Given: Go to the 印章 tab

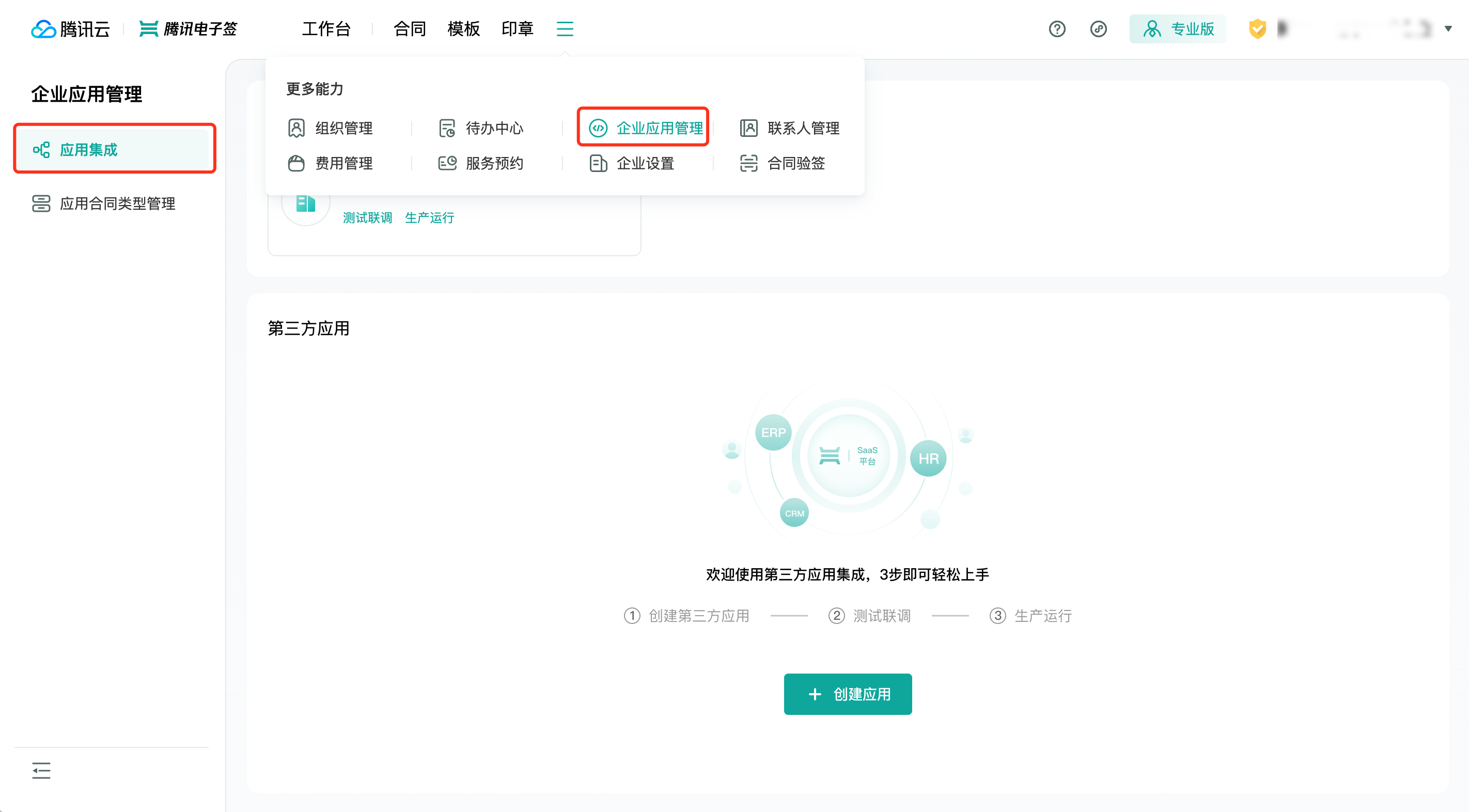Looking at the screenshot, I should click(517, 28).
